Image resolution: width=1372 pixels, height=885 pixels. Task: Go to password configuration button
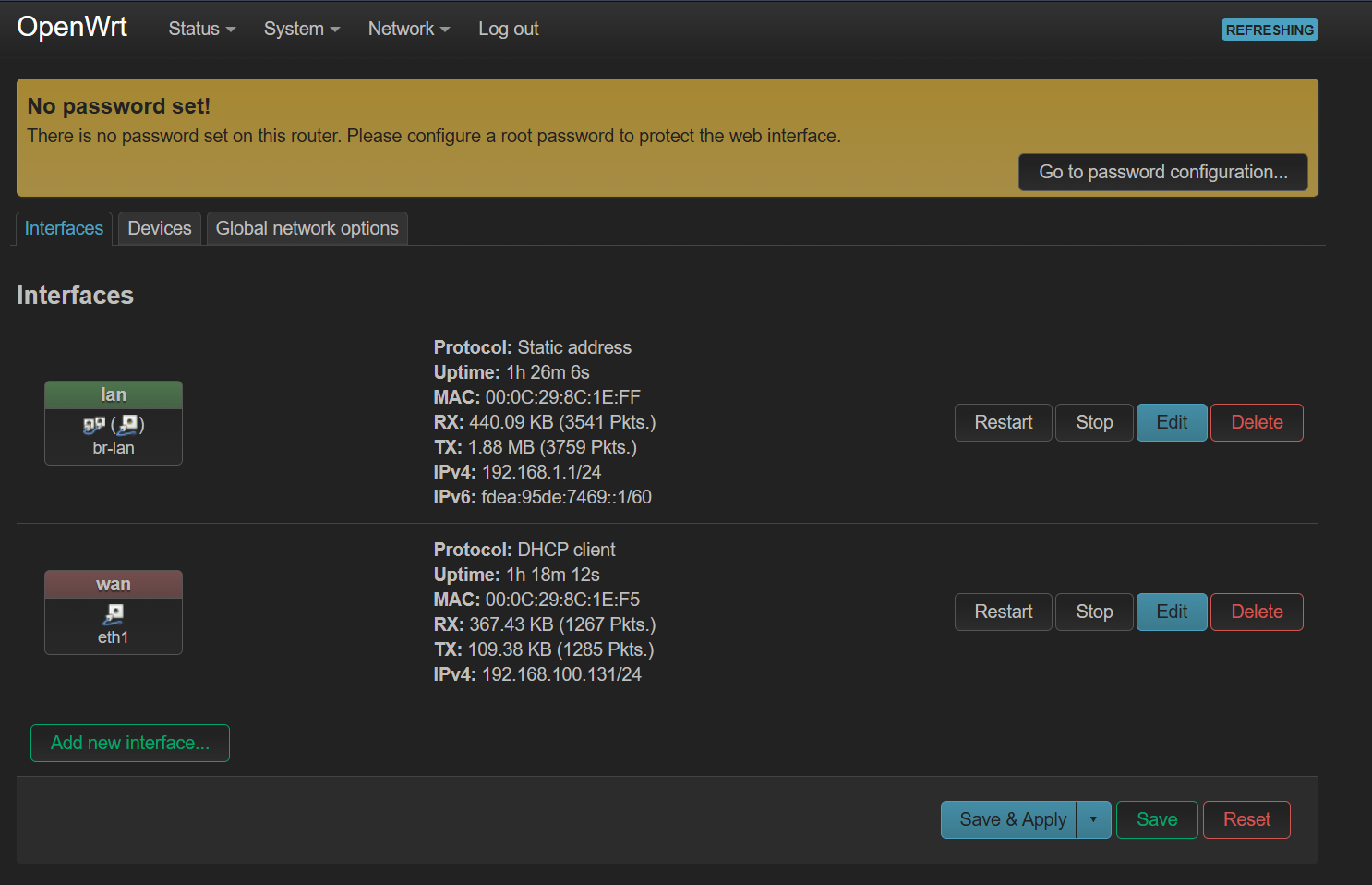tap(1163, 172)
